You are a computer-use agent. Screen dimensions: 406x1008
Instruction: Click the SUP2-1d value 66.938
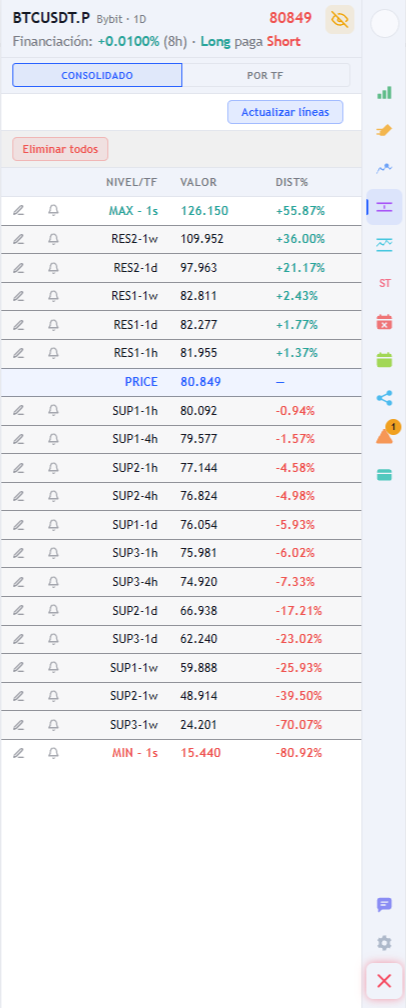(x=199, y=610)
